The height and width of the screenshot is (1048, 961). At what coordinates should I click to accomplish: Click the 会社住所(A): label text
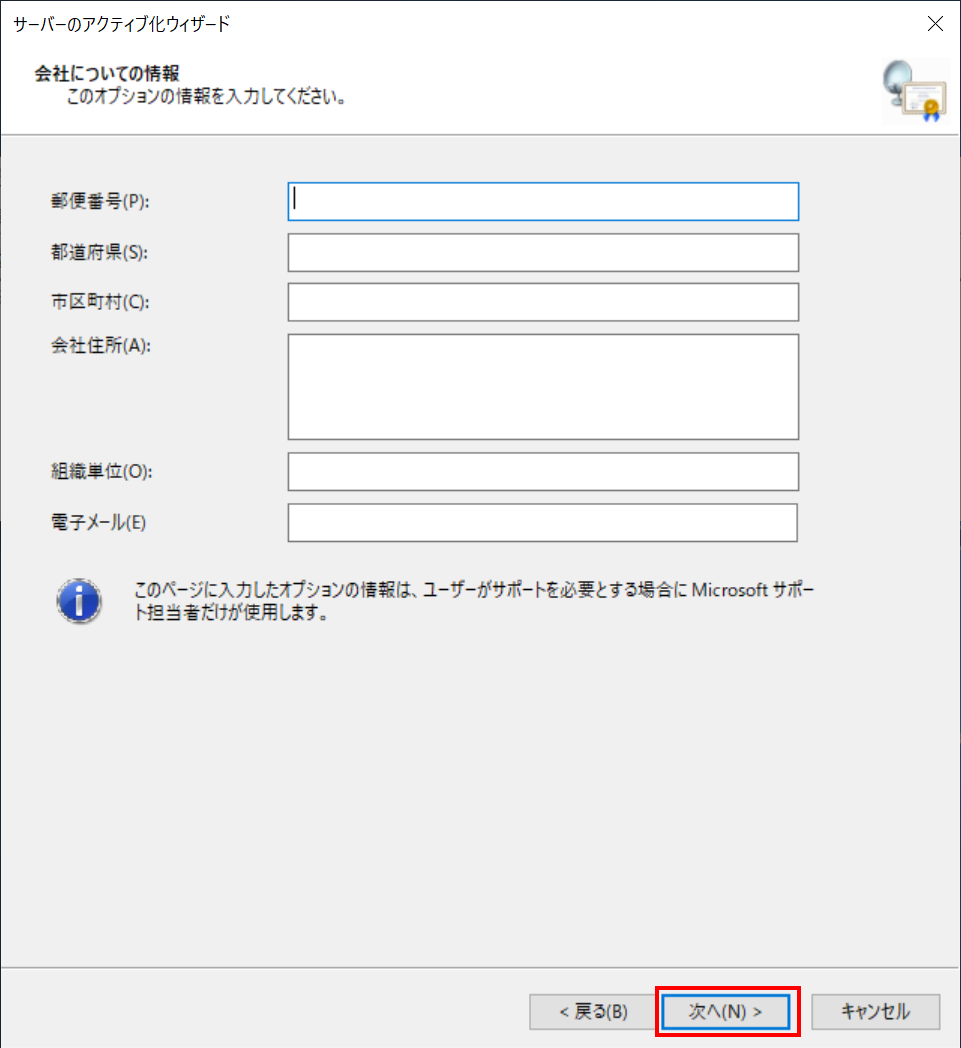click(x=101, y=345)
